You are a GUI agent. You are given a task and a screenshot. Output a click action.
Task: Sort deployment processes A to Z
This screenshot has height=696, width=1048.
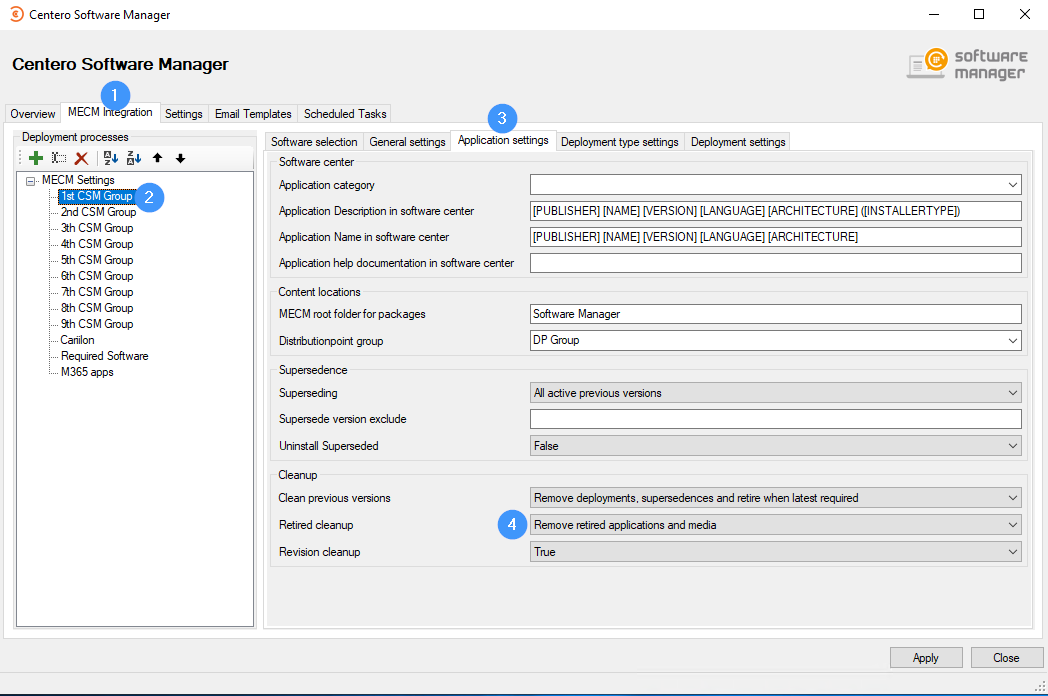pyautogui.click(x=111, y=158)
